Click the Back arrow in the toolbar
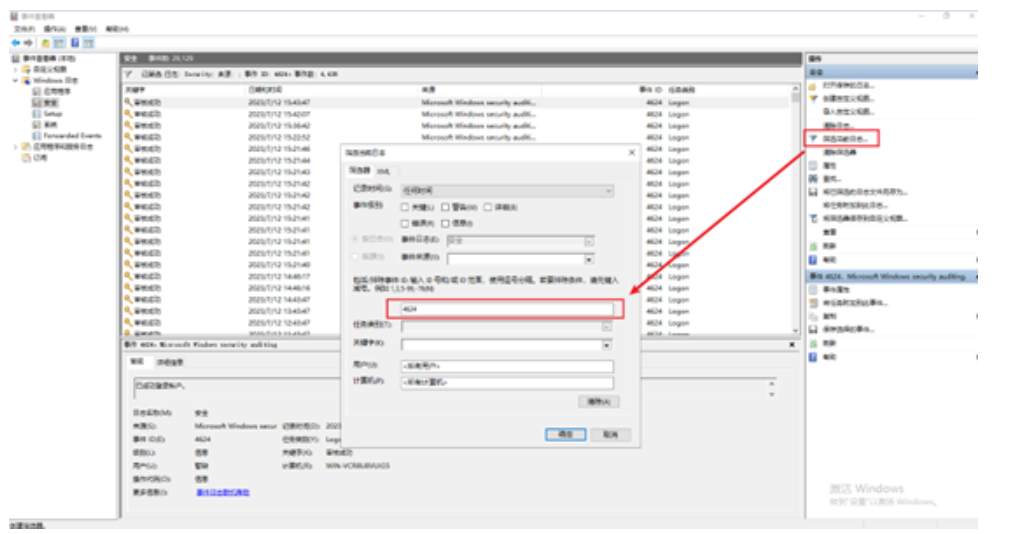Image resolution: width=1021 pixels, height=534 pixels. (15, 43)
